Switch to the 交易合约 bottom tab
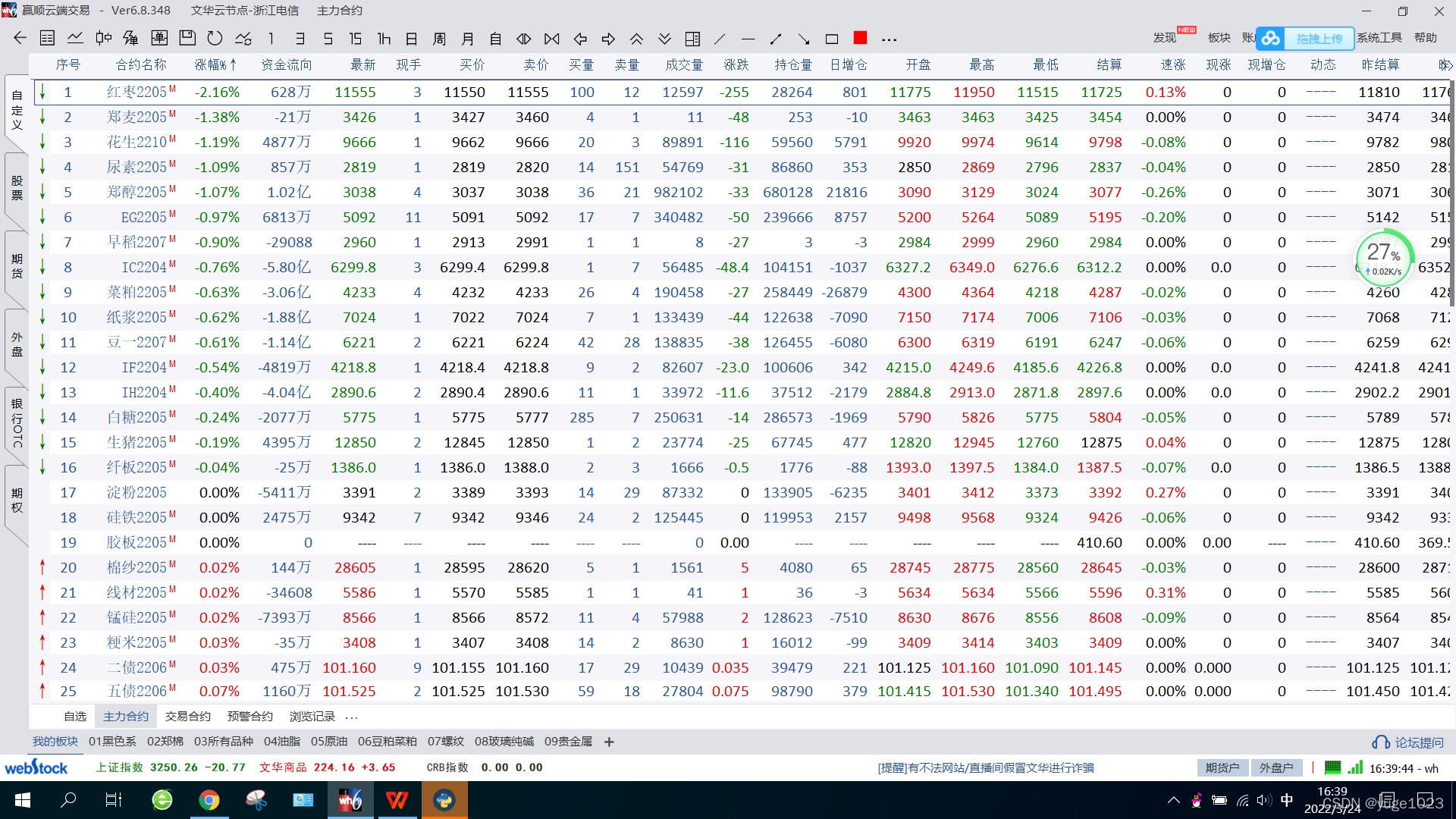 (188, 717)
